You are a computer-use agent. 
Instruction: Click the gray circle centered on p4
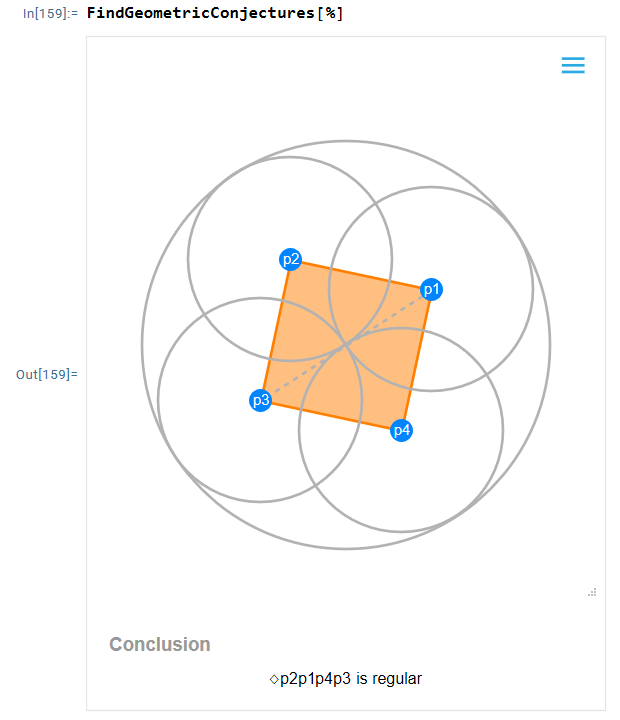pyautogui.click(x=503, y=430)
